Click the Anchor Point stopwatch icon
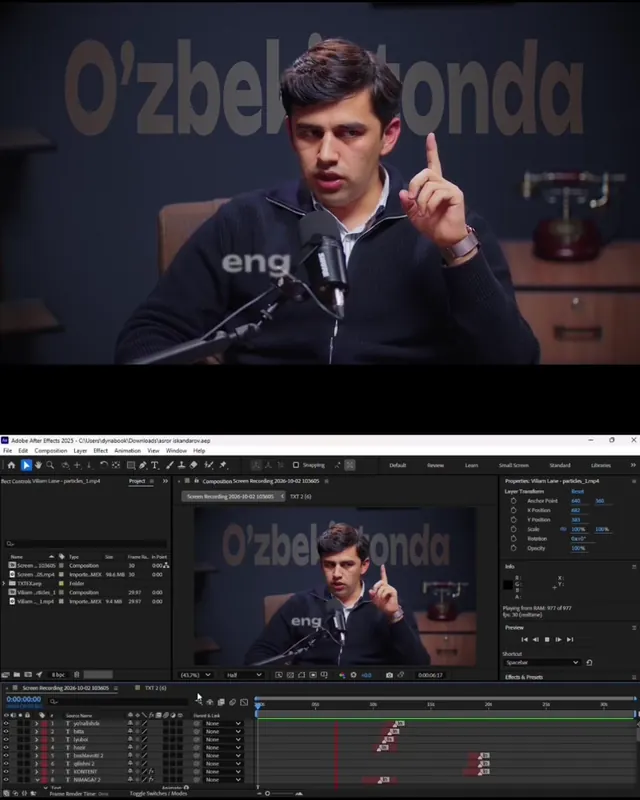Image resolution: width=640 pixels, height=800 pixels. (x=513, y=501)
